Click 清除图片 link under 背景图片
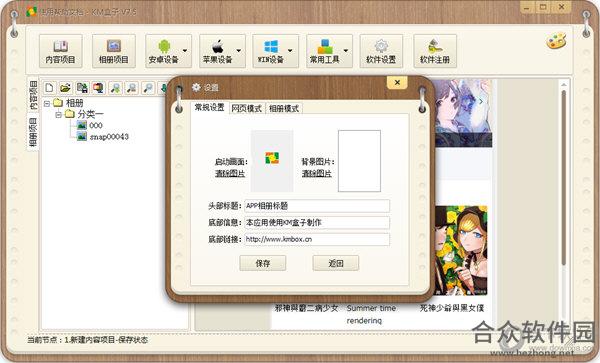This screenshot has width=600, height=363. [316, 173]
